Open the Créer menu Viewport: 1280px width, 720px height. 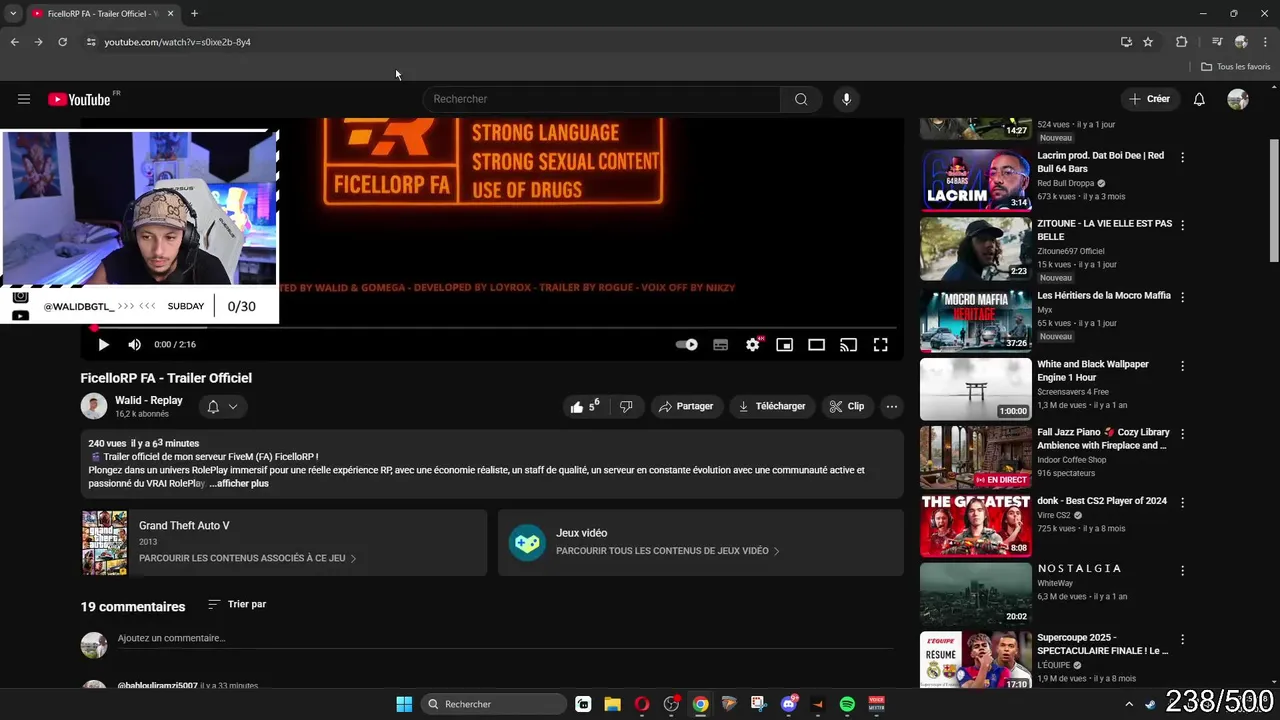(x=1149, y=99)
